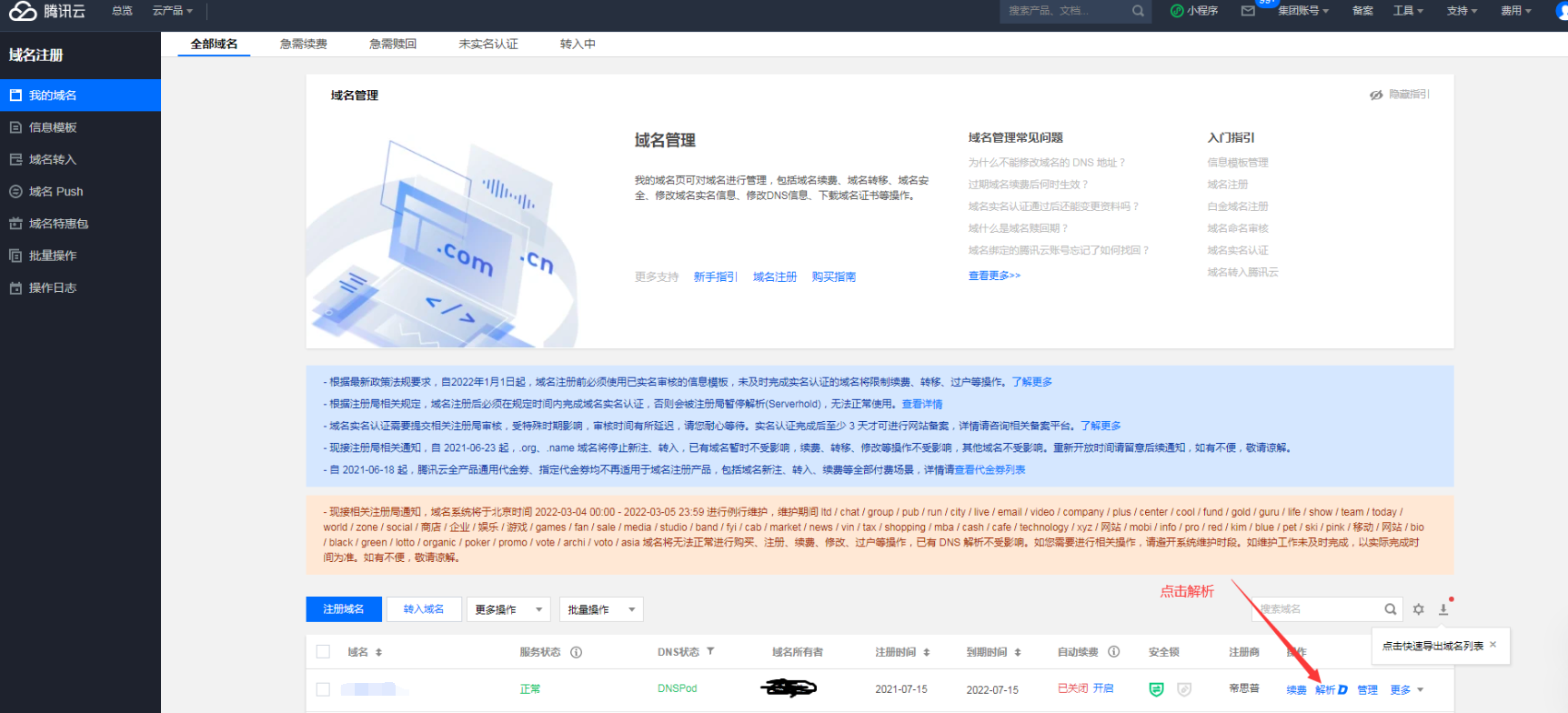Check the select-all checkbox in table header

(323, 651)
